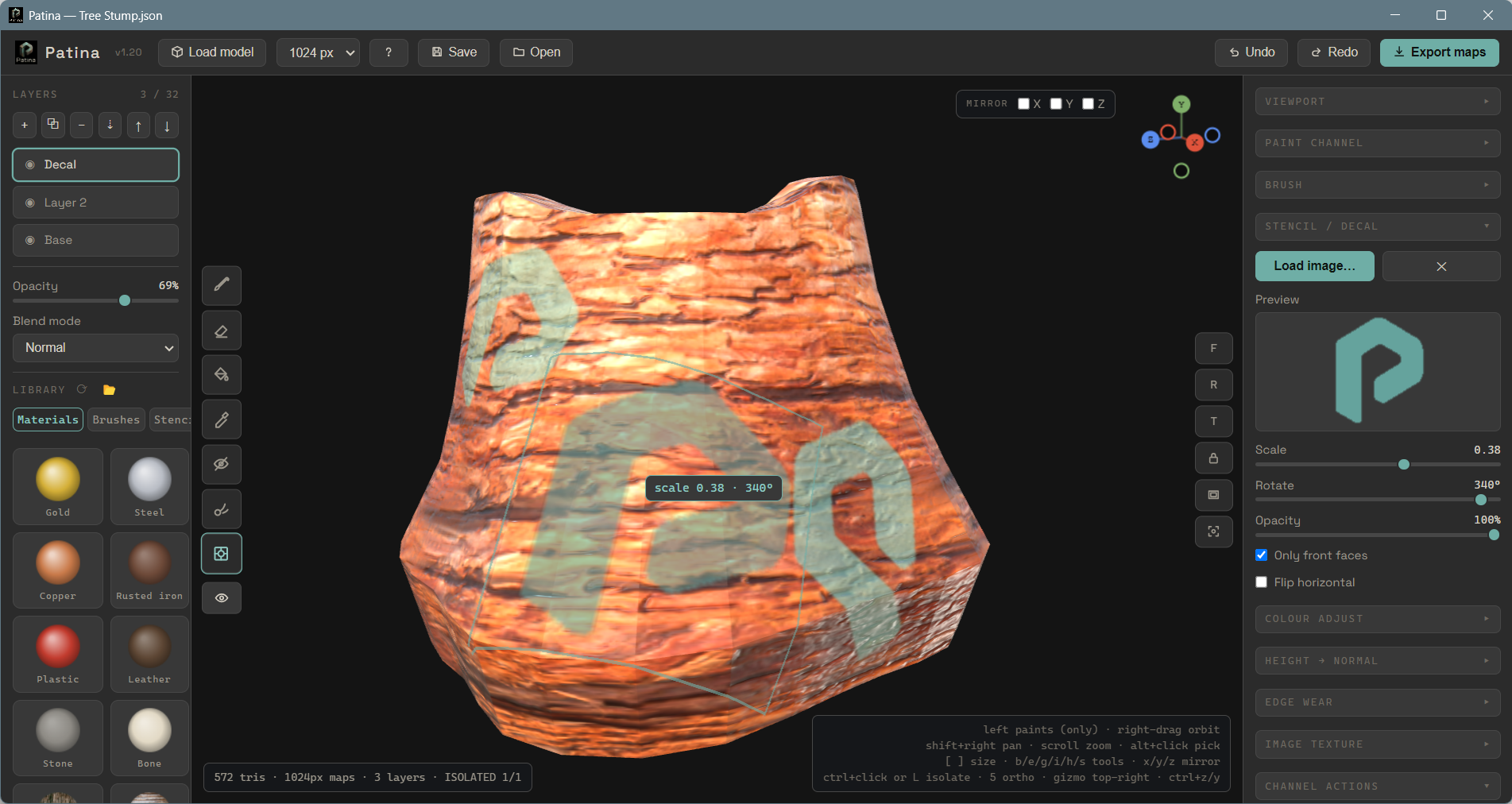1512x804 pixels.
Task: Expand the Edge Wear section
Action: (x=1378, y=702)
